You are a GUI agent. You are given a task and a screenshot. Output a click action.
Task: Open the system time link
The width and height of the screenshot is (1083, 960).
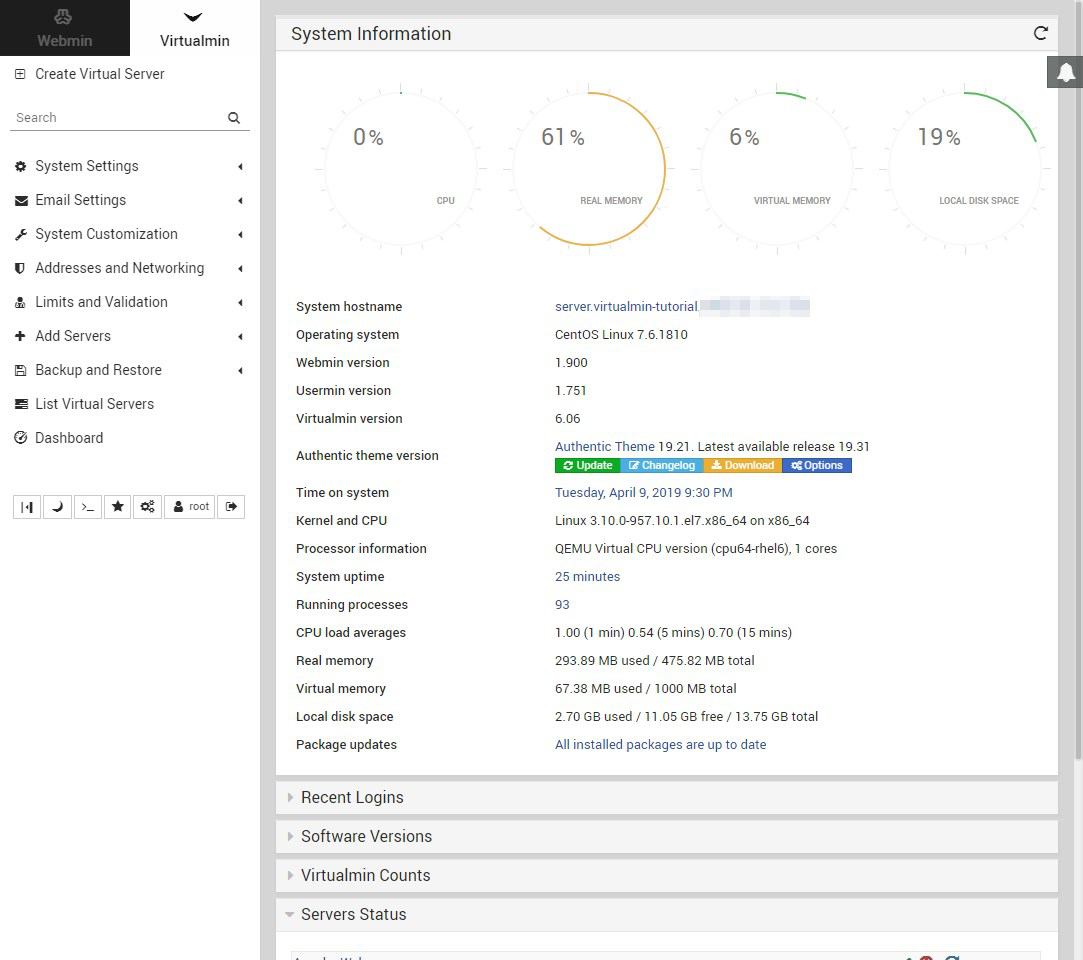coord(644,493)
